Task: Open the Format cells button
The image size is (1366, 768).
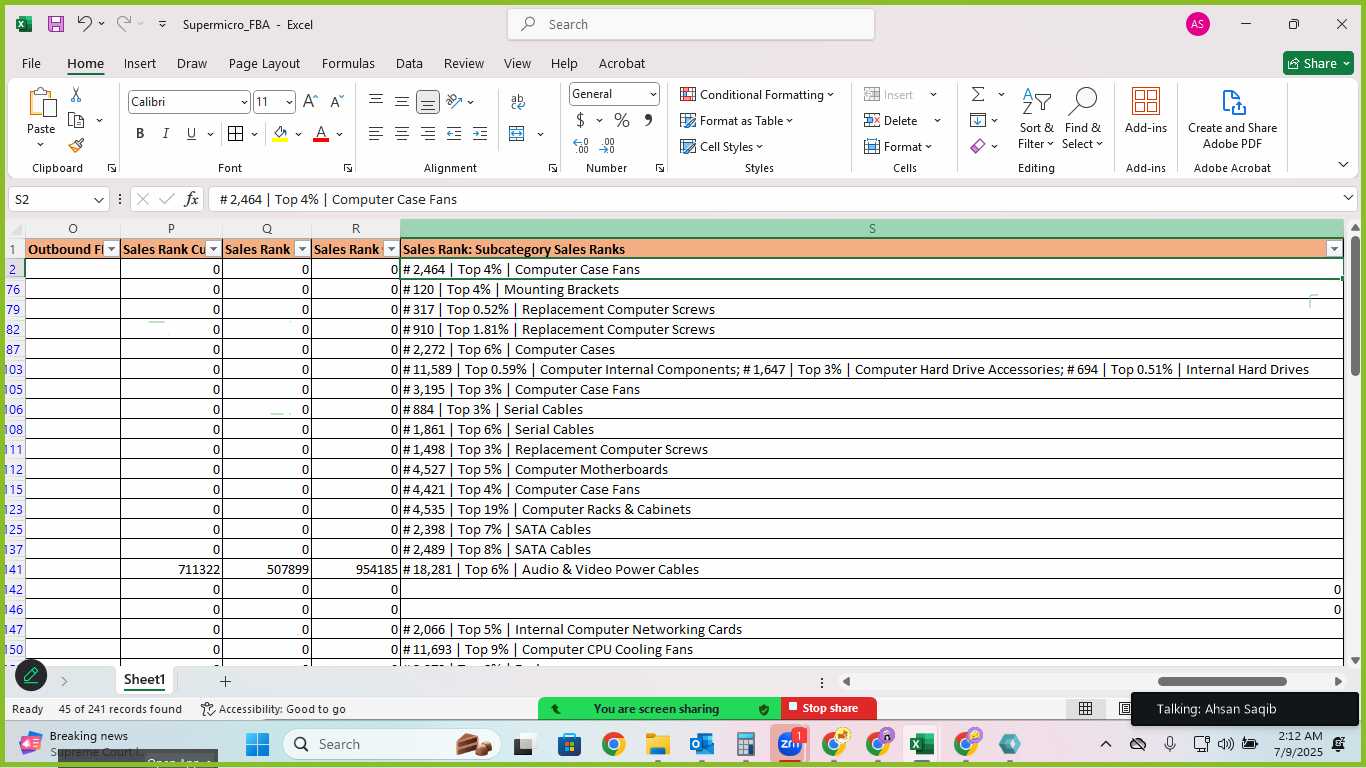Action: coord(897,146)
